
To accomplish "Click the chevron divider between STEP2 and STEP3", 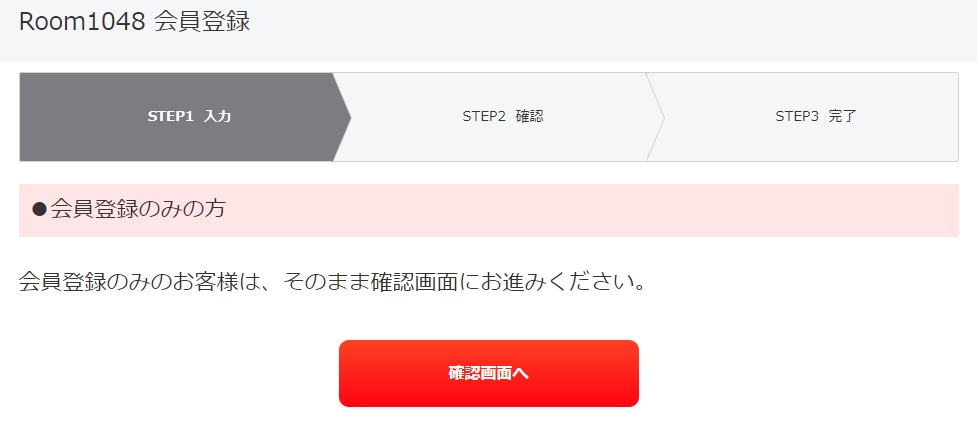I will coord(655,117).
